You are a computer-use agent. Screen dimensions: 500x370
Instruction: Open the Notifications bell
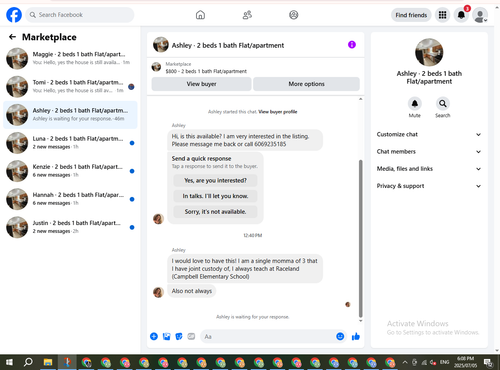461,15
